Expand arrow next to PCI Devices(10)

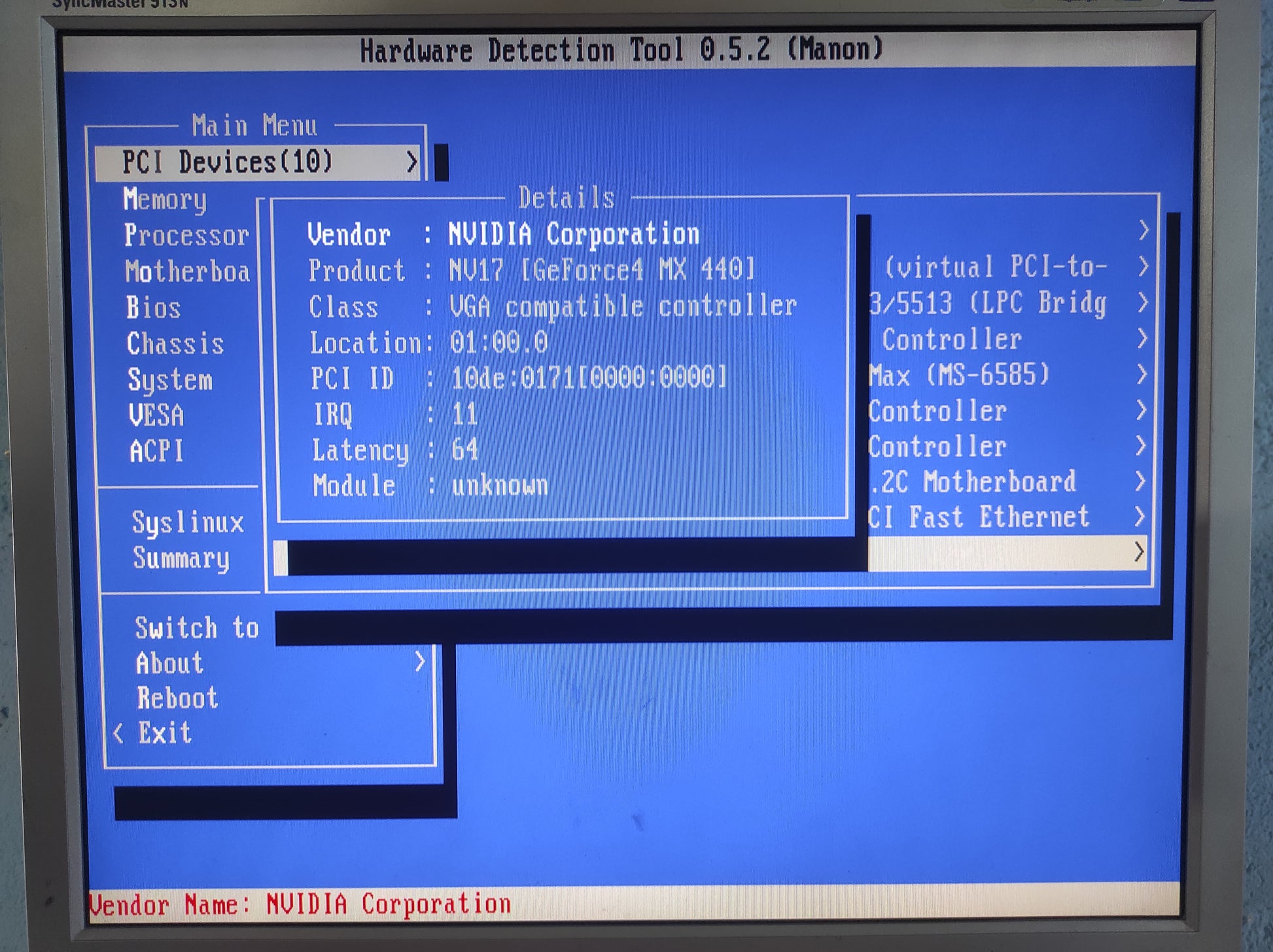[411, 161]
